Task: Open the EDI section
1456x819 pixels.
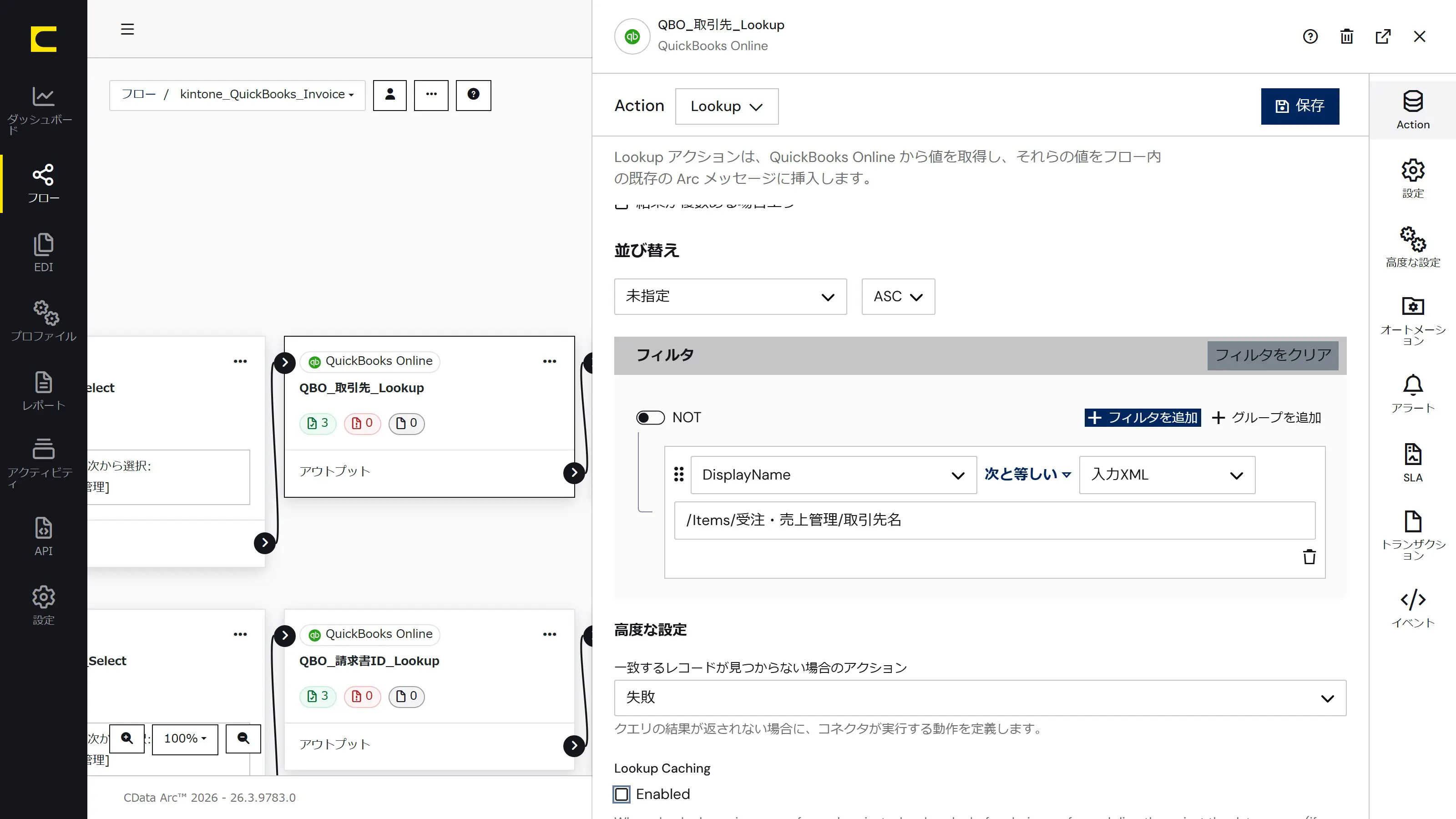Action: 43,253
